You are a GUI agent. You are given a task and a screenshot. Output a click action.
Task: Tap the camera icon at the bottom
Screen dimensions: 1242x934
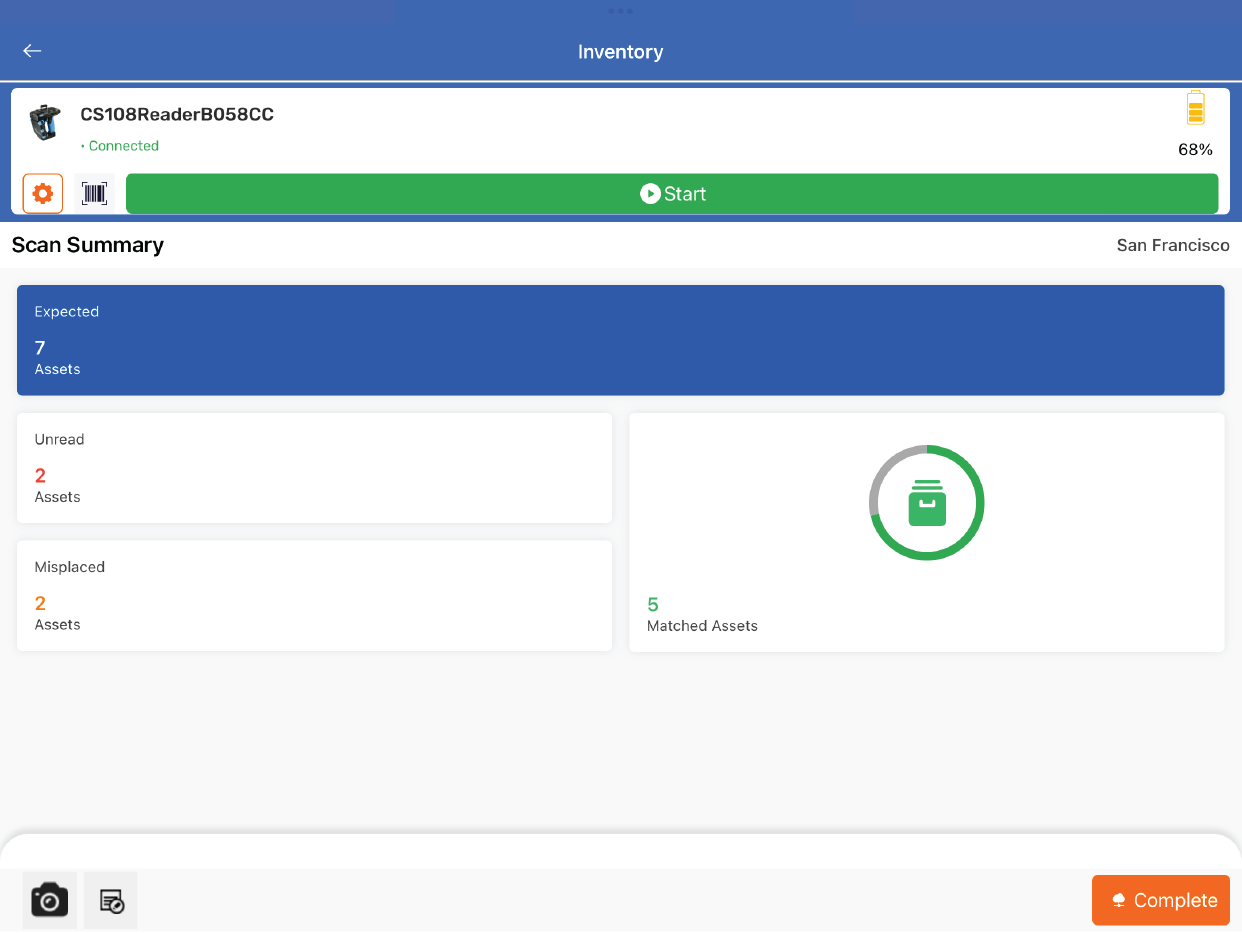pos(50,900)
